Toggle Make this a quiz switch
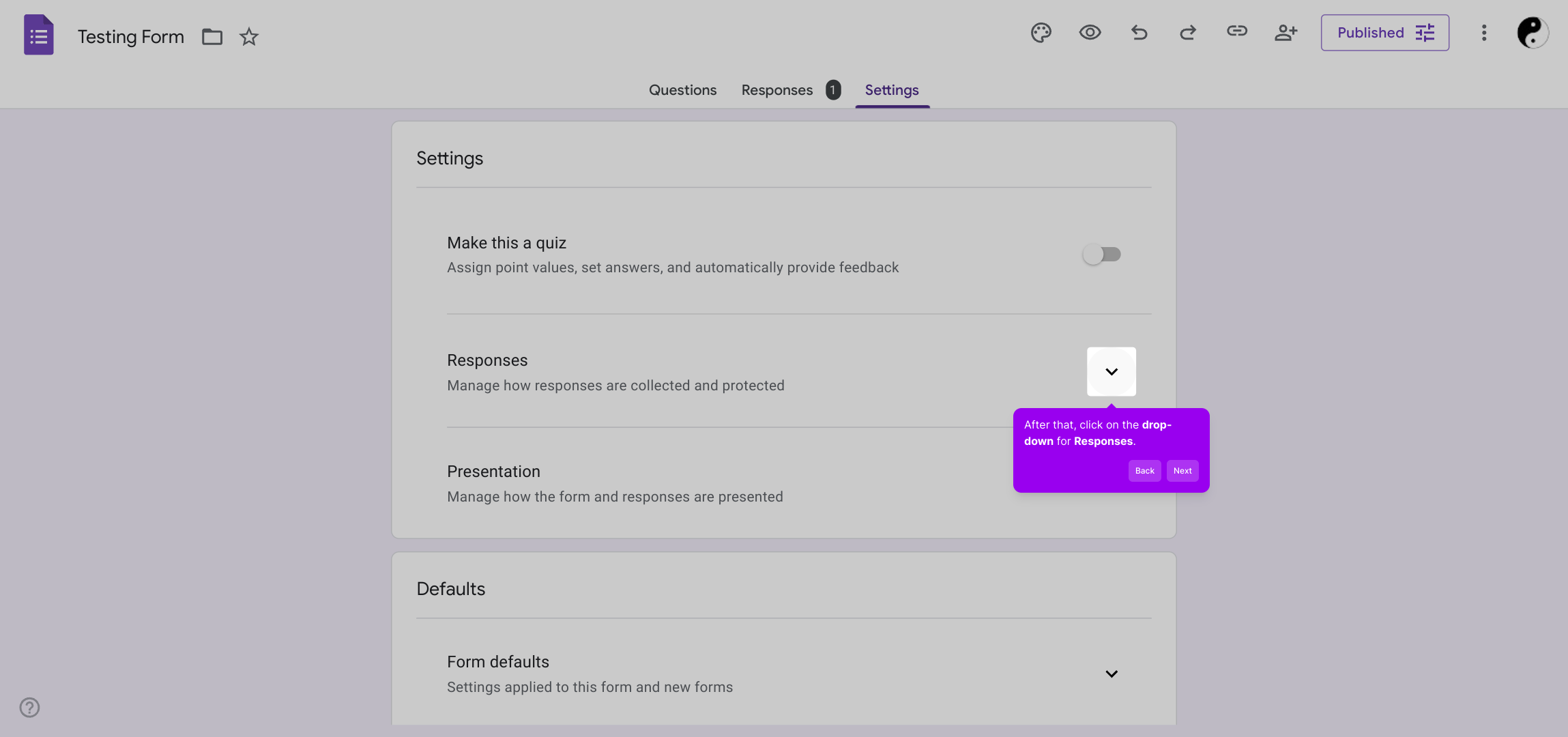Image resolution: width=1568 pixels, height=737 pixels. [x=1102, y=255]
